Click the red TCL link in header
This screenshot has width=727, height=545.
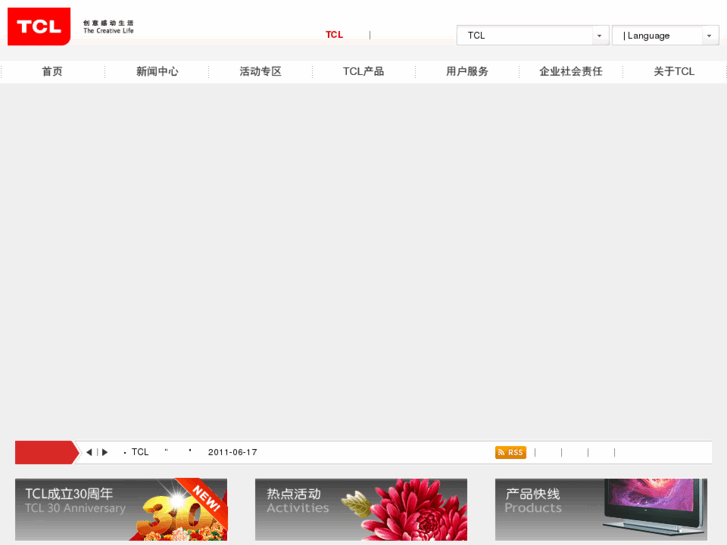coord(334,35)
